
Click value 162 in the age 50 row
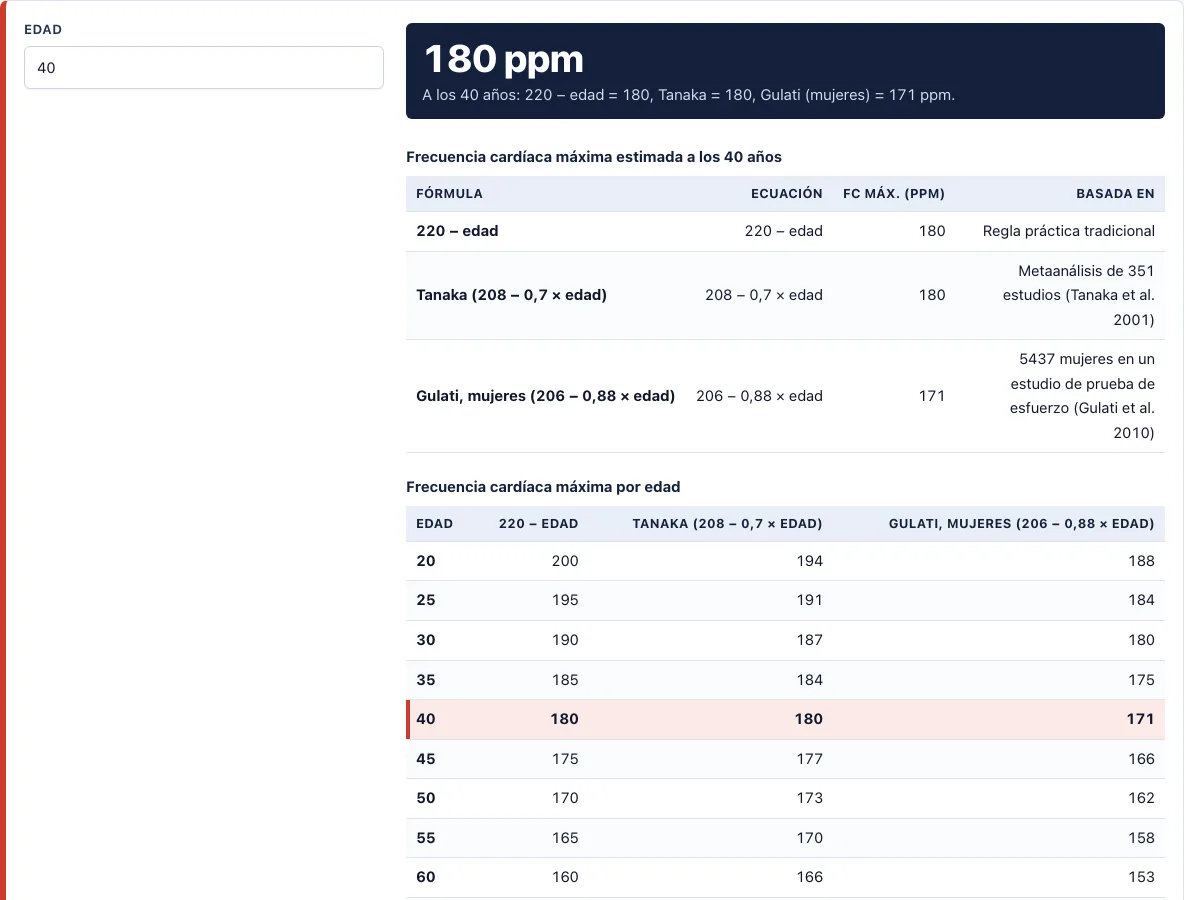click(1141, 798)
